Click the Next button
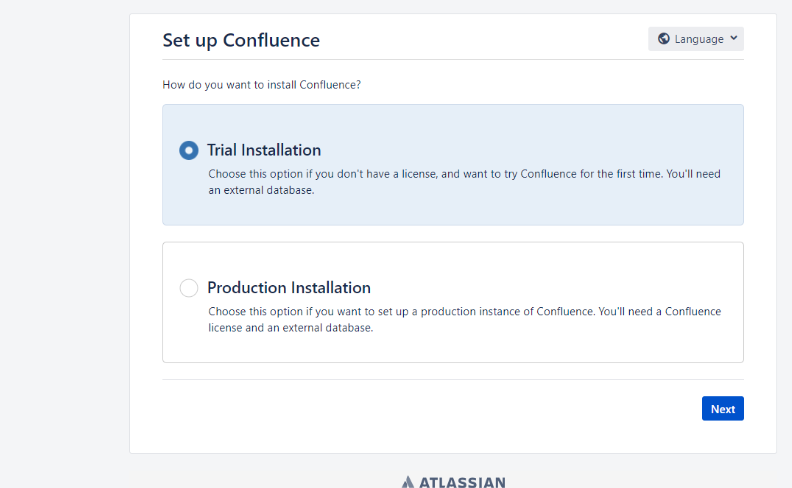This screenshot has height=488, width=792. click(722, 409)
